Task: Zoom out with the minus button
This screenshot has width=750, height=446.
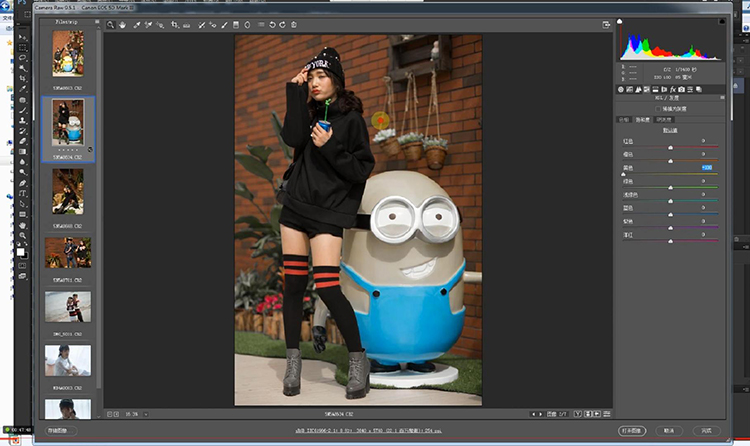Action: pyautogui.click(x=109, y=414)
